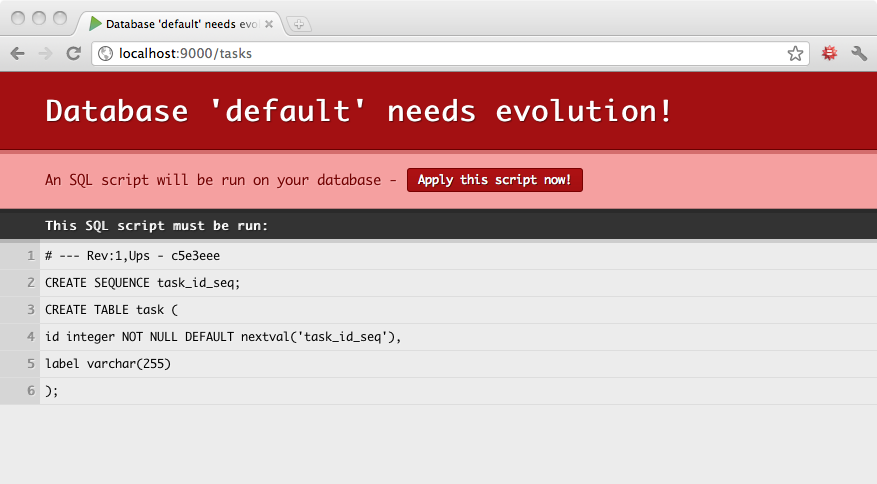Click the "CREATE TABLE task (" line

point(111,310)
